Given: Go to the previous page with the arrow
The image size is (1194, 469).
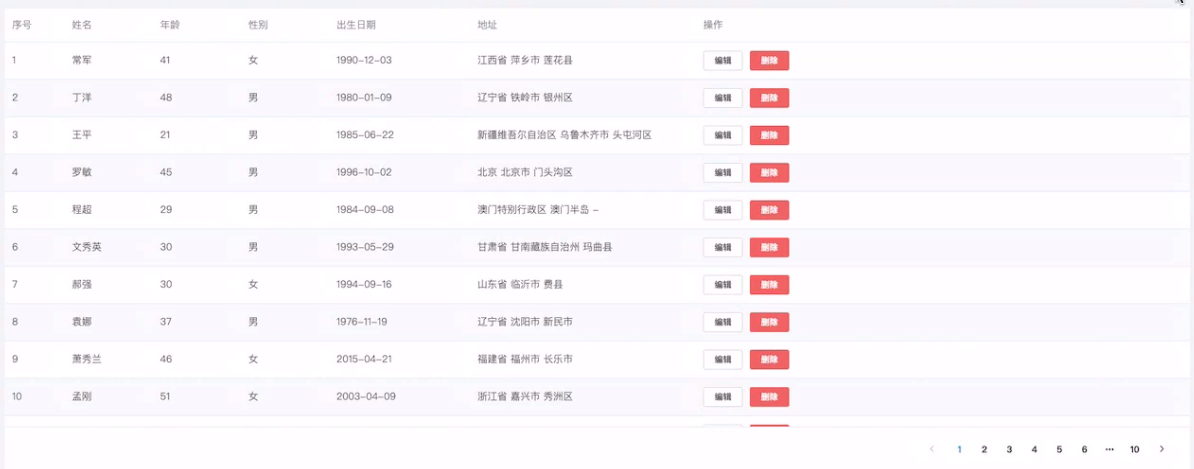Looking at the screenshot, I should [932, 449].
